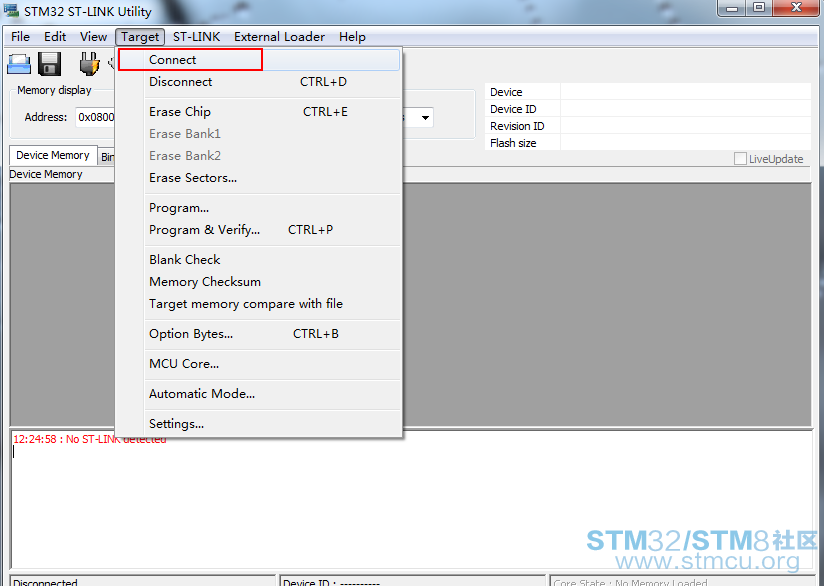Select Target memory compare with file
Image resolution: width=824 pixels, height=586 pixels.
click(259, 304)
